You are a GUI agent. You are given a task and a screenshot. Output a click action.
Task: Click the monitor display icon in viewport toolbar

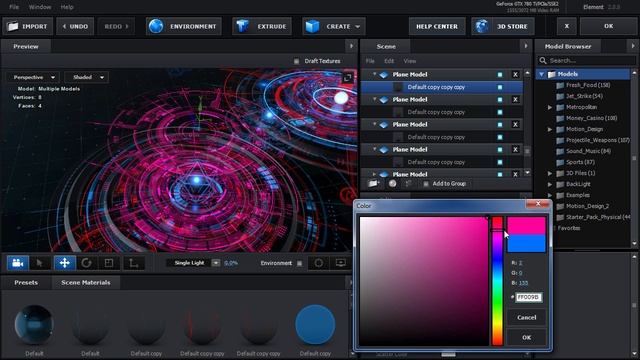coord(341,263)
